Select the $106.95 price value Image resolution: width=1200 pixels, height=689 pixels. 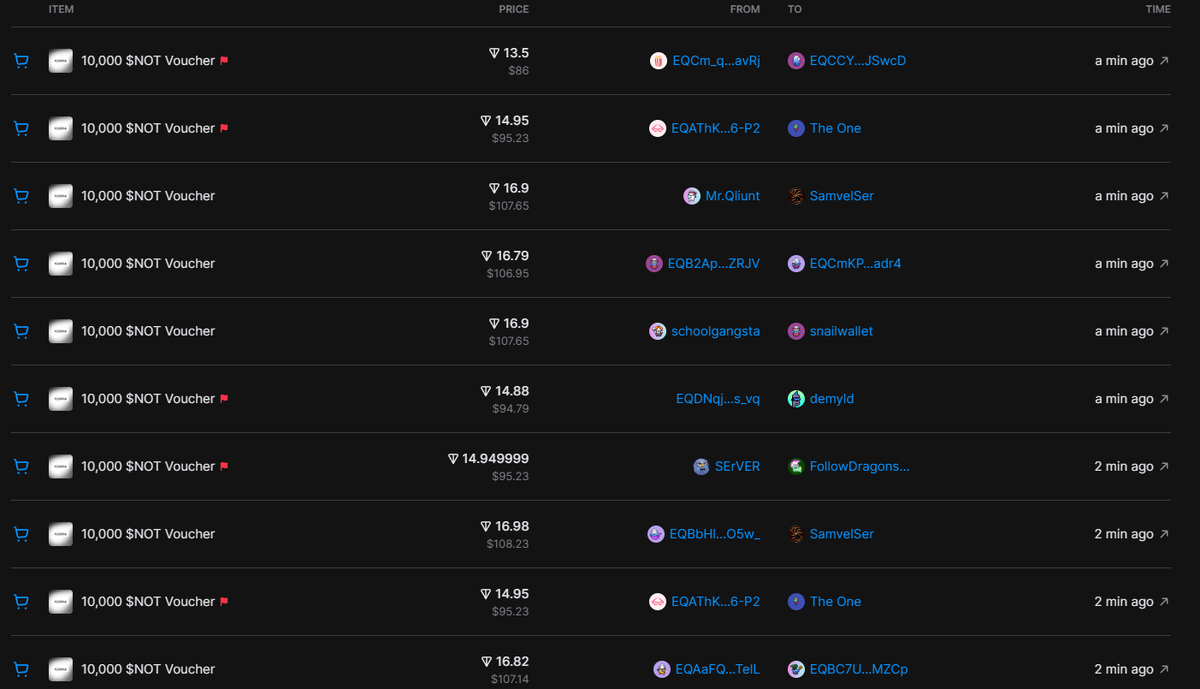508,273
